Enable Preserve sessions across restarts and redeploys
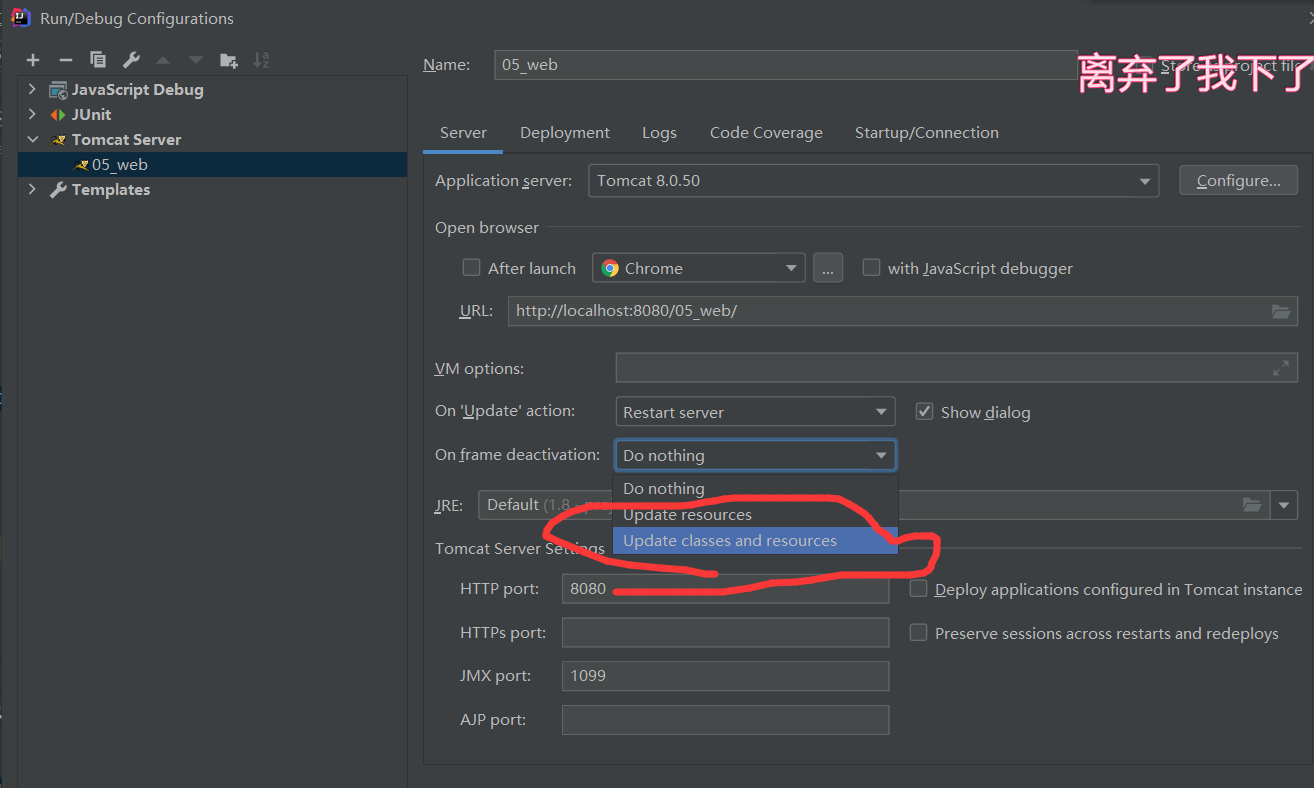This screenshot has width=1314, height=788. [x=918, y=633]
